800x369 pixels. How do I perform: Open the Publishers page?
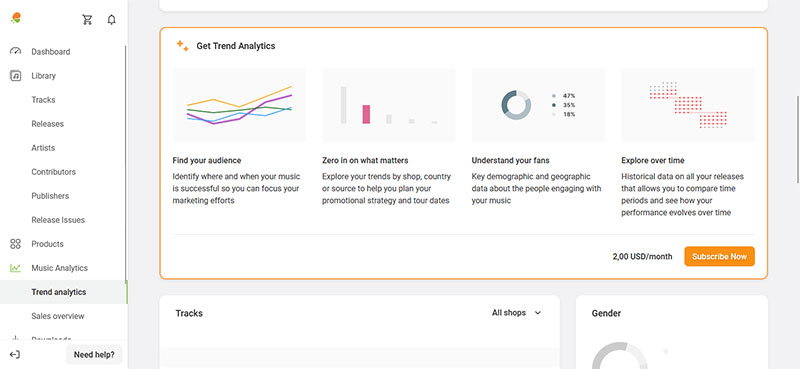(50, 195)
